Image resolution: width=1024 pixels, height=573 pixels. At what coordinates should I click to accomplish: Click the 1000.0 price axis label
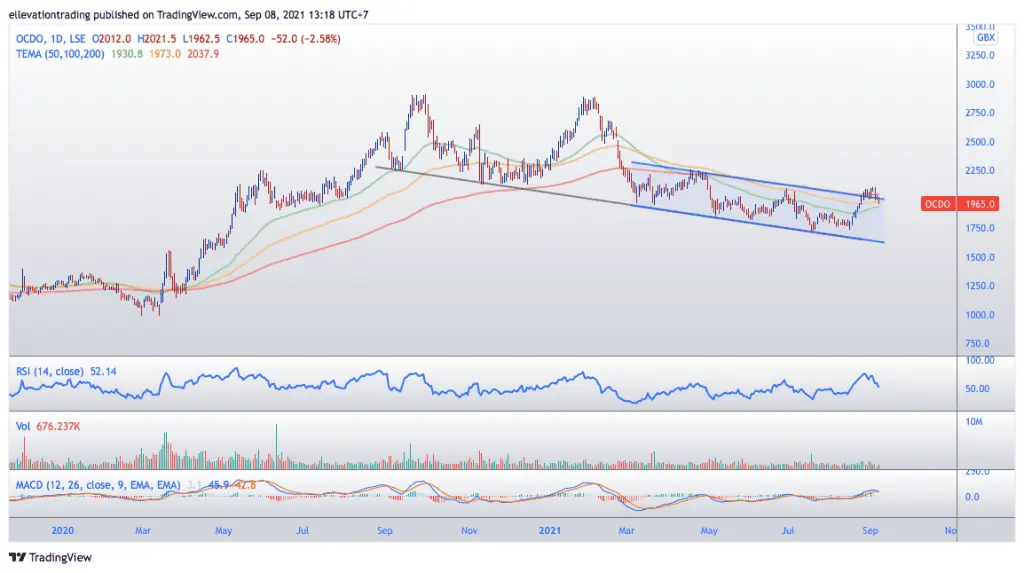point(980,314)
